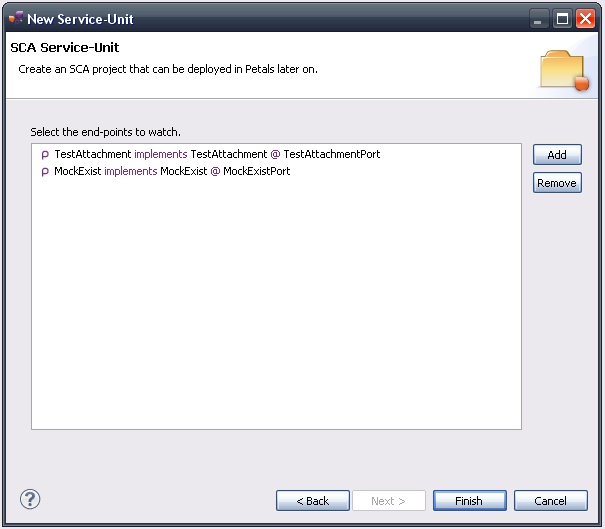Click the TestAttachment endpoint's purple icon
The image size is (605, 529).
(x=45, y=155)
